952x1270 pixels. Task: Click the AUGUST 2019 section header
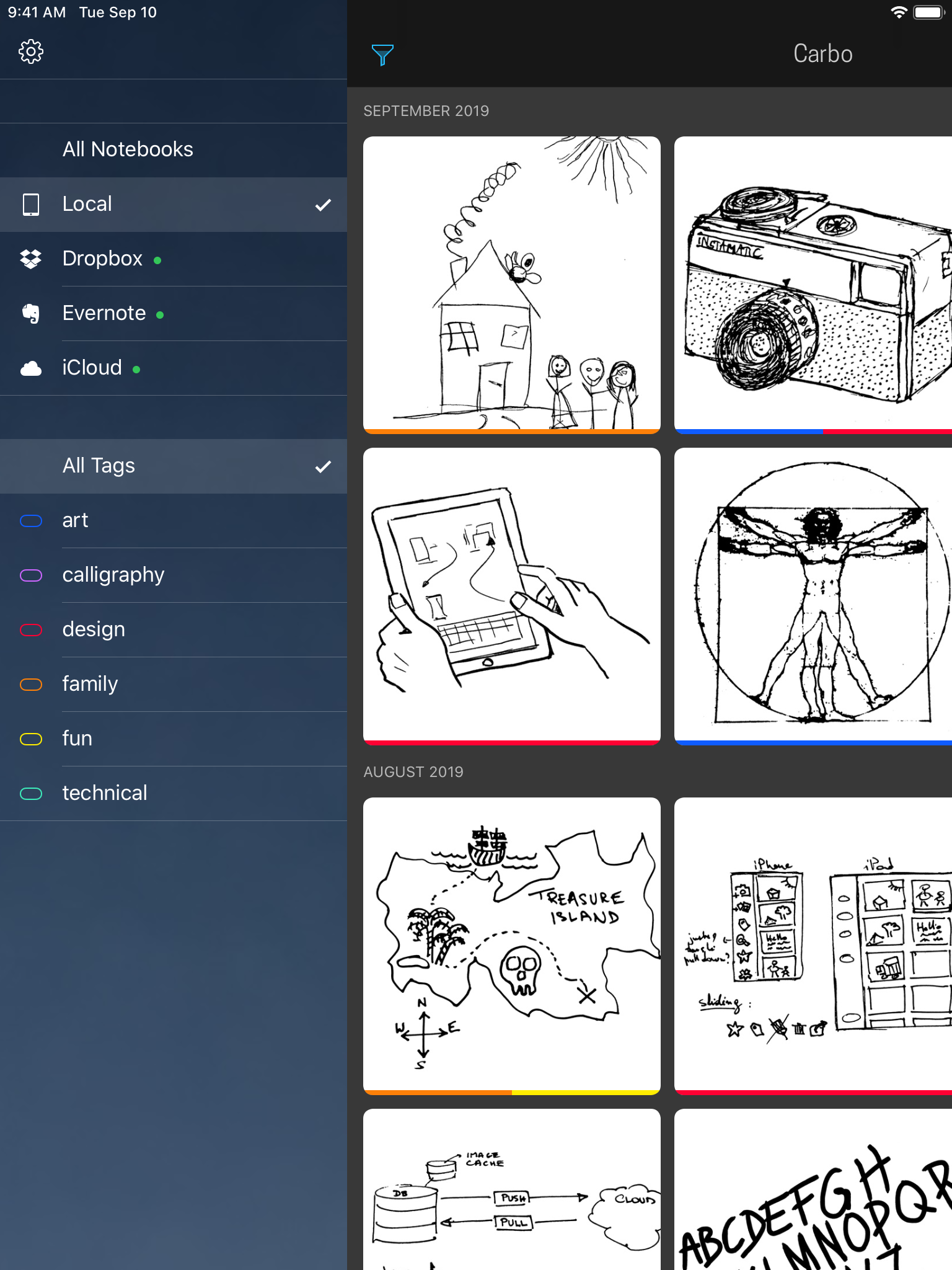coord(413,772)
